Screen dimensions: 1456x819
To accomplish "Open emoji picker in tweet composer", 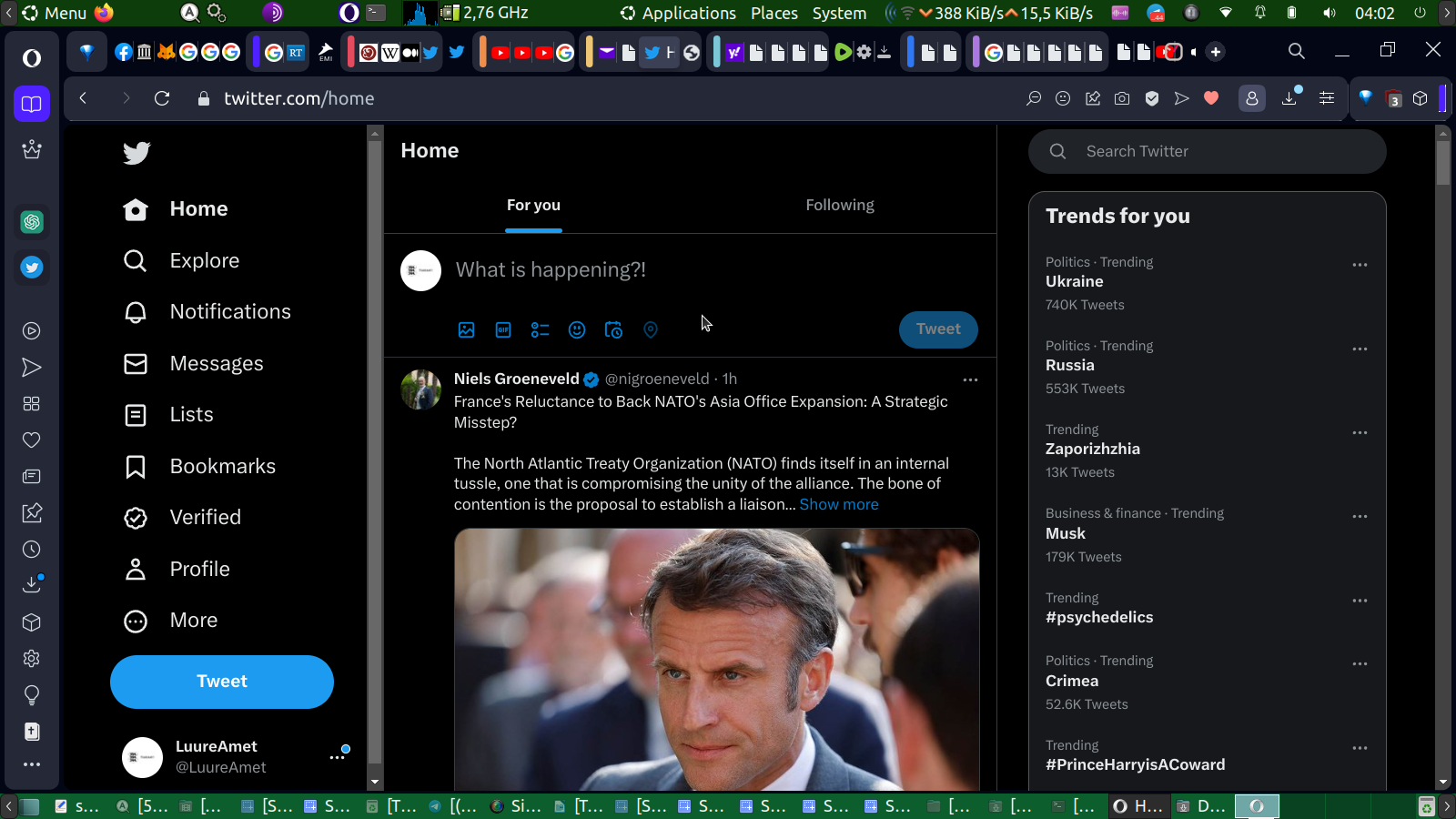I will 577,330.
